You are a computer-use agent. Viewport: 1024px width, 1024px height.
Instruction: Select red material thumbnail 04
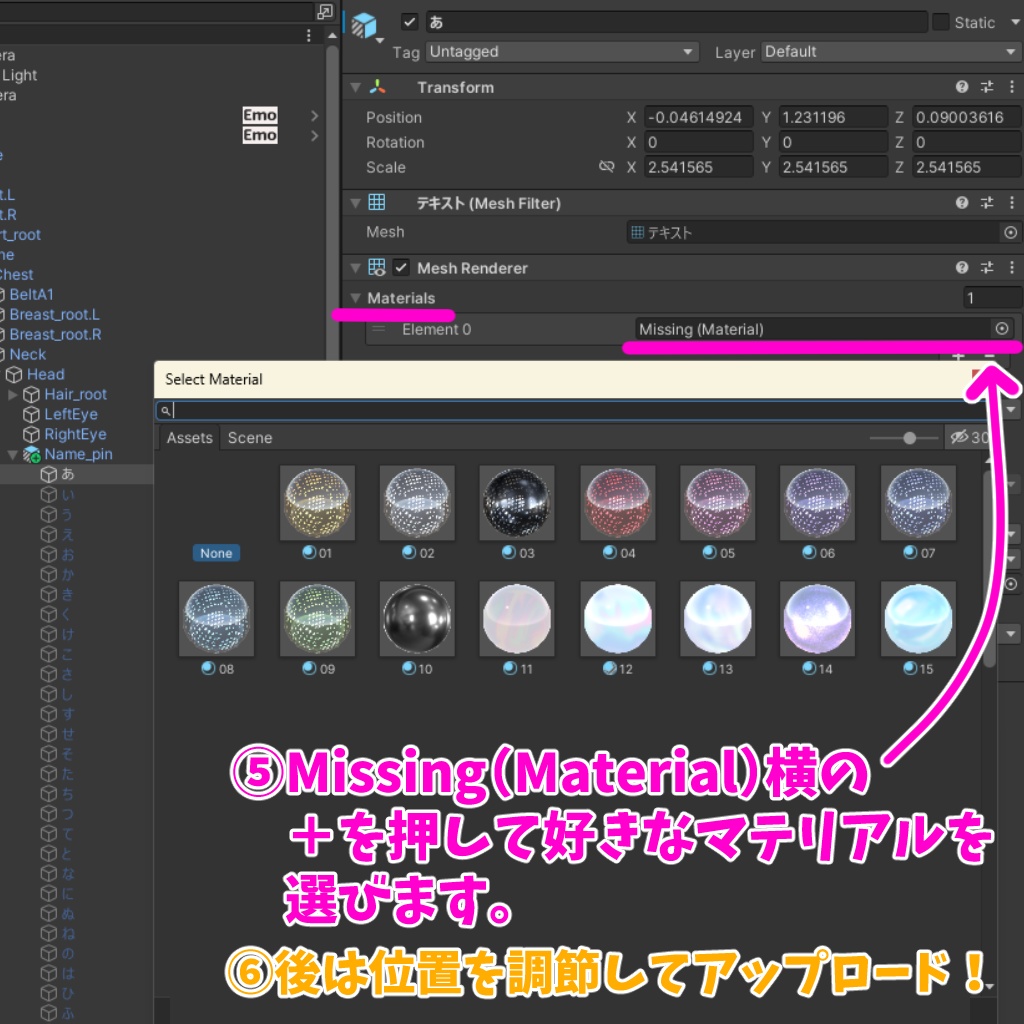(x=618, y=503)
